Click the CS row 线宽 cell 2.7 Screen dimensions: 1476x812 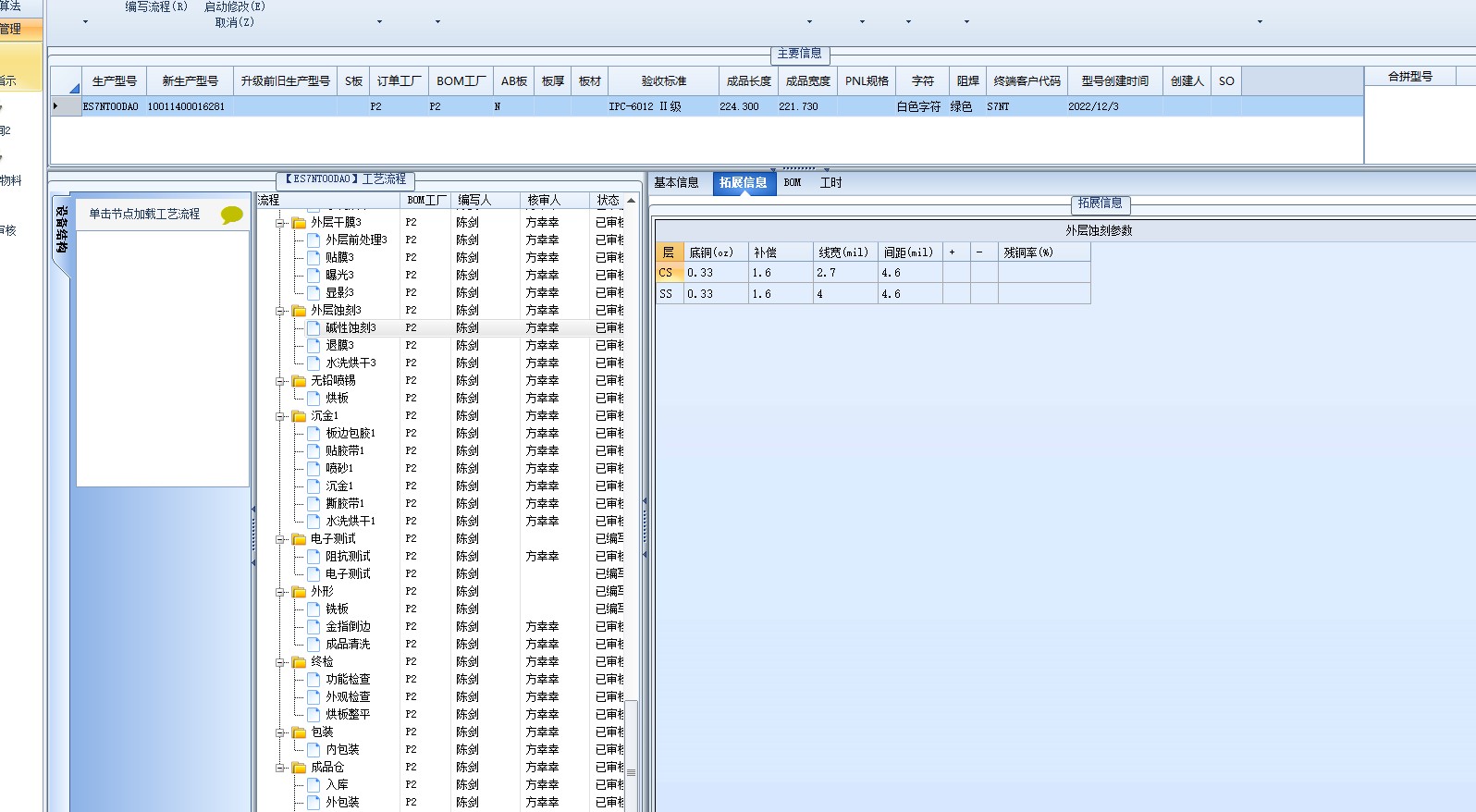[x=845, y=273]
